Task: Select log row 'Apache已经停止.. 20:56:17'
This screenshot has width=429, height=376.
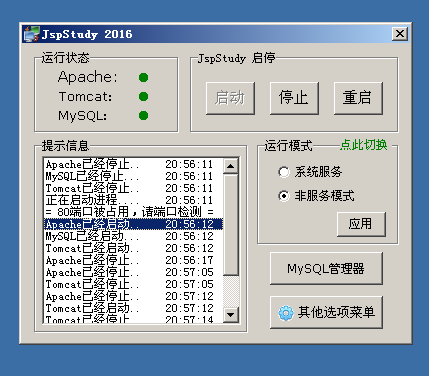Action: point(133,260)
